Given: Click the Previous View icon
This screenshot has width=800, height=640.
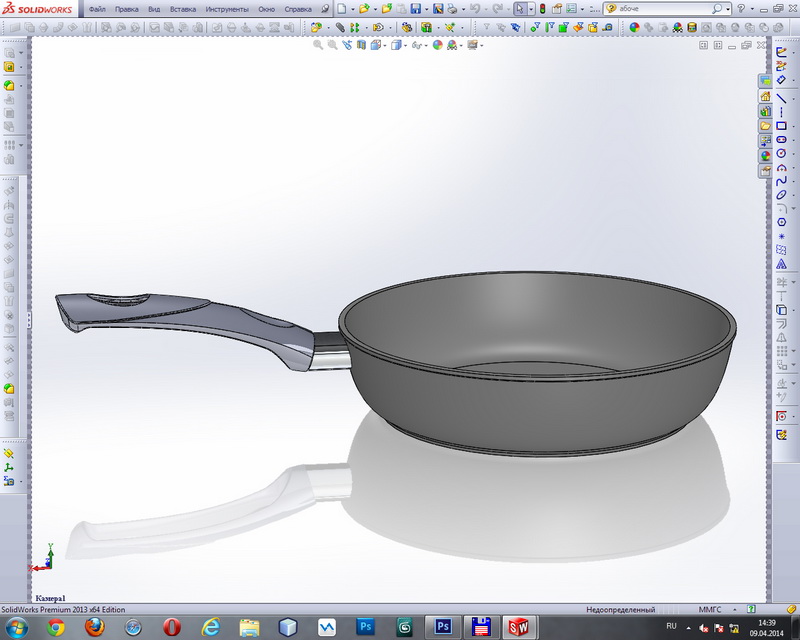Looking at the screenshot, I should [x=347, y=45].
